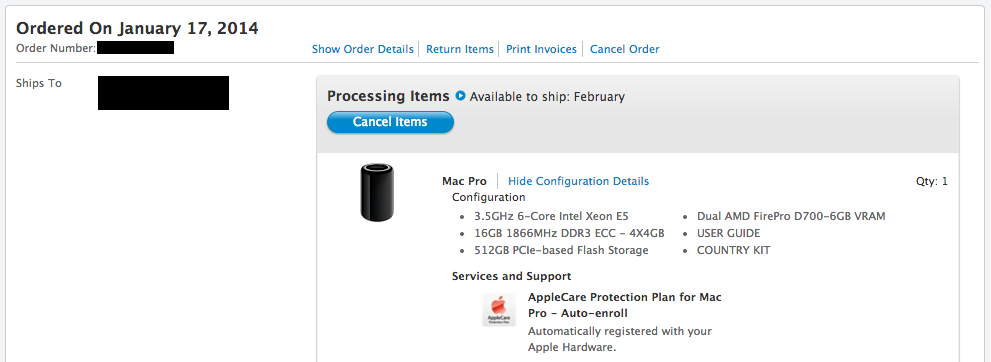Click AppleCare Protection Plan for Mac Pro title

624,305
